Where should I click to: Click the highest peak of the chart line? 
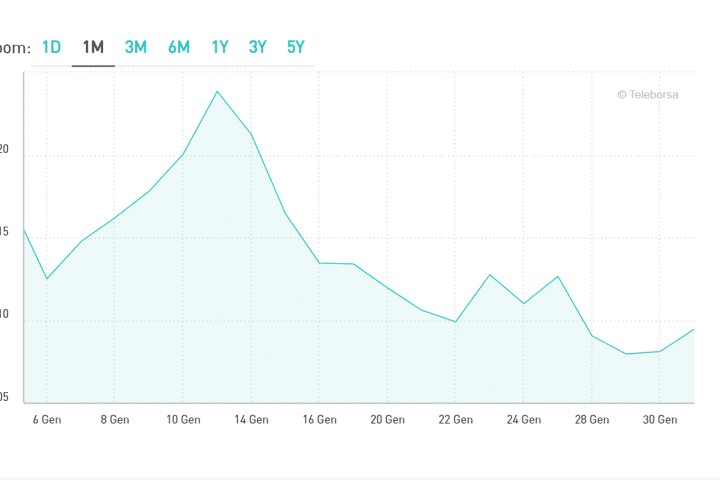[x=217, y=91]
